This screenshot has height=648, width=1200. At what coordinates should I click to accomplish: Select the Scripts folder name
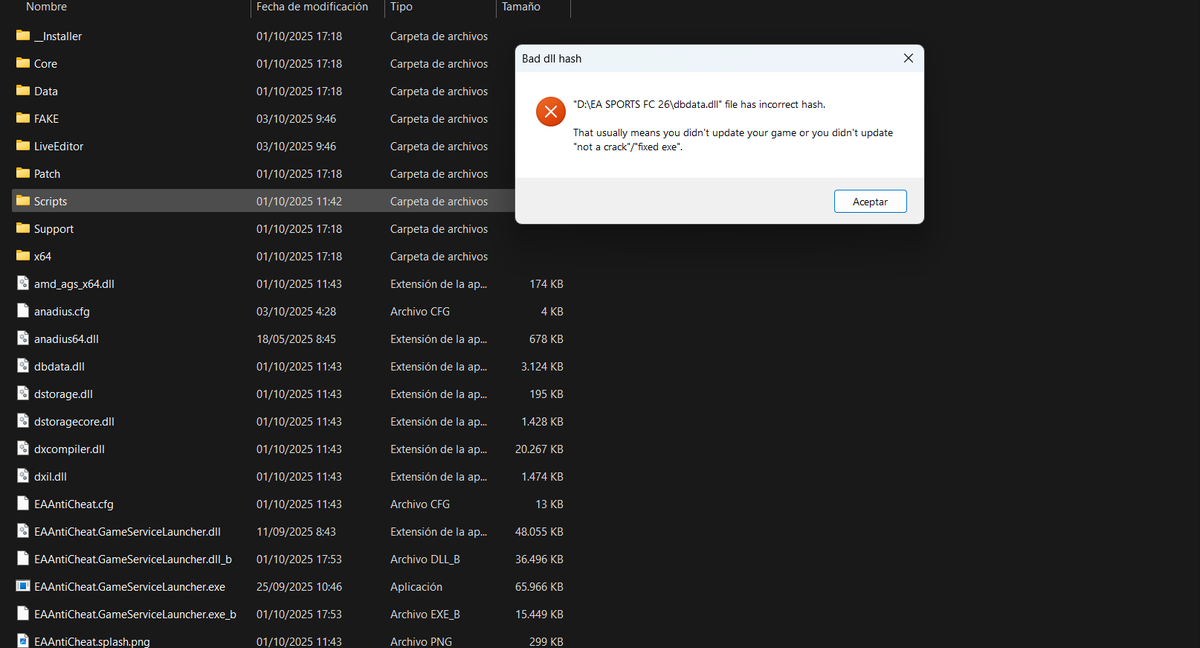tap(50, 201)
